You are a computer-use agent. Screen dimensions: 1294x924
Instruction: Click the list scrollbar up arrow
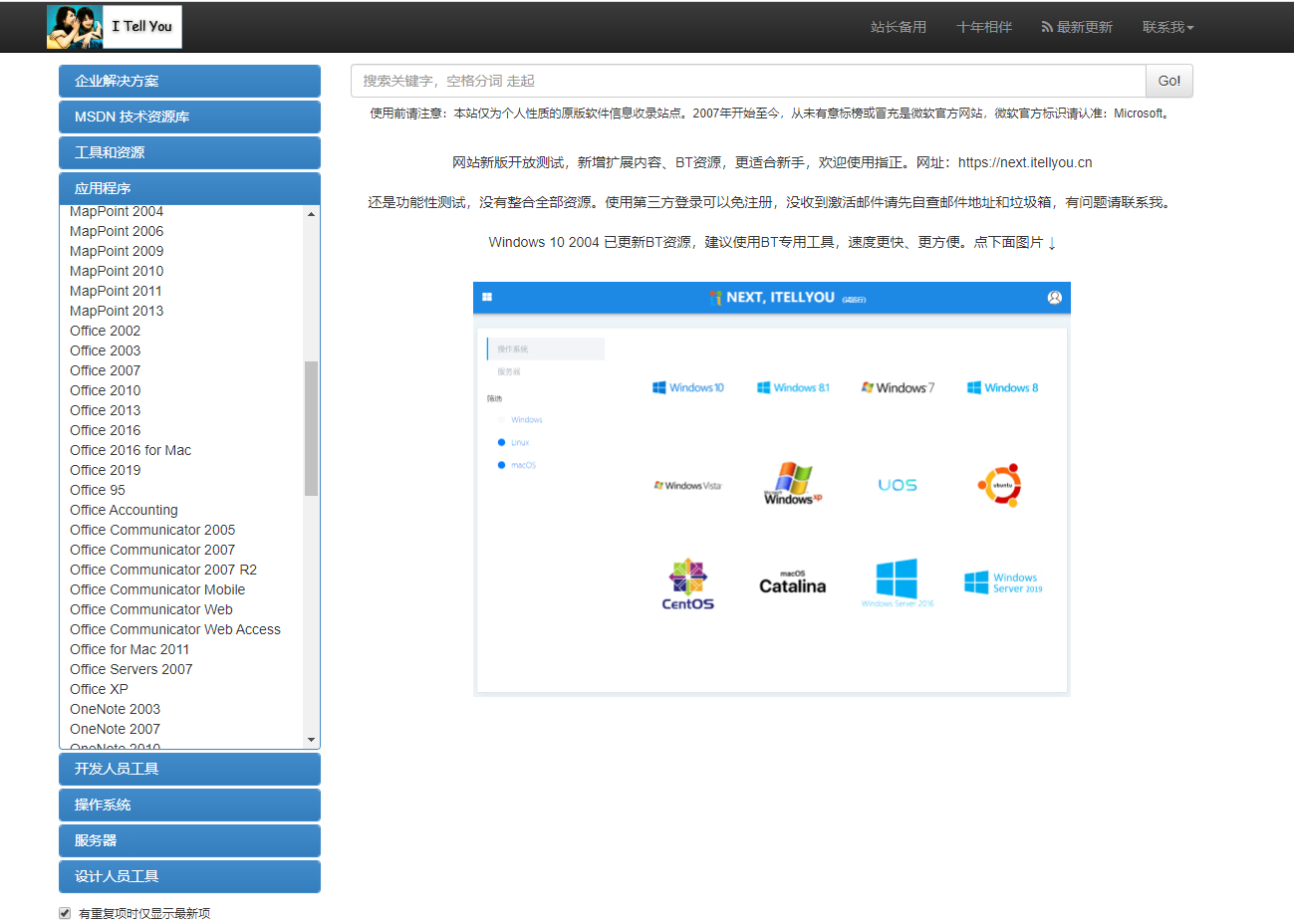[312, 214]
